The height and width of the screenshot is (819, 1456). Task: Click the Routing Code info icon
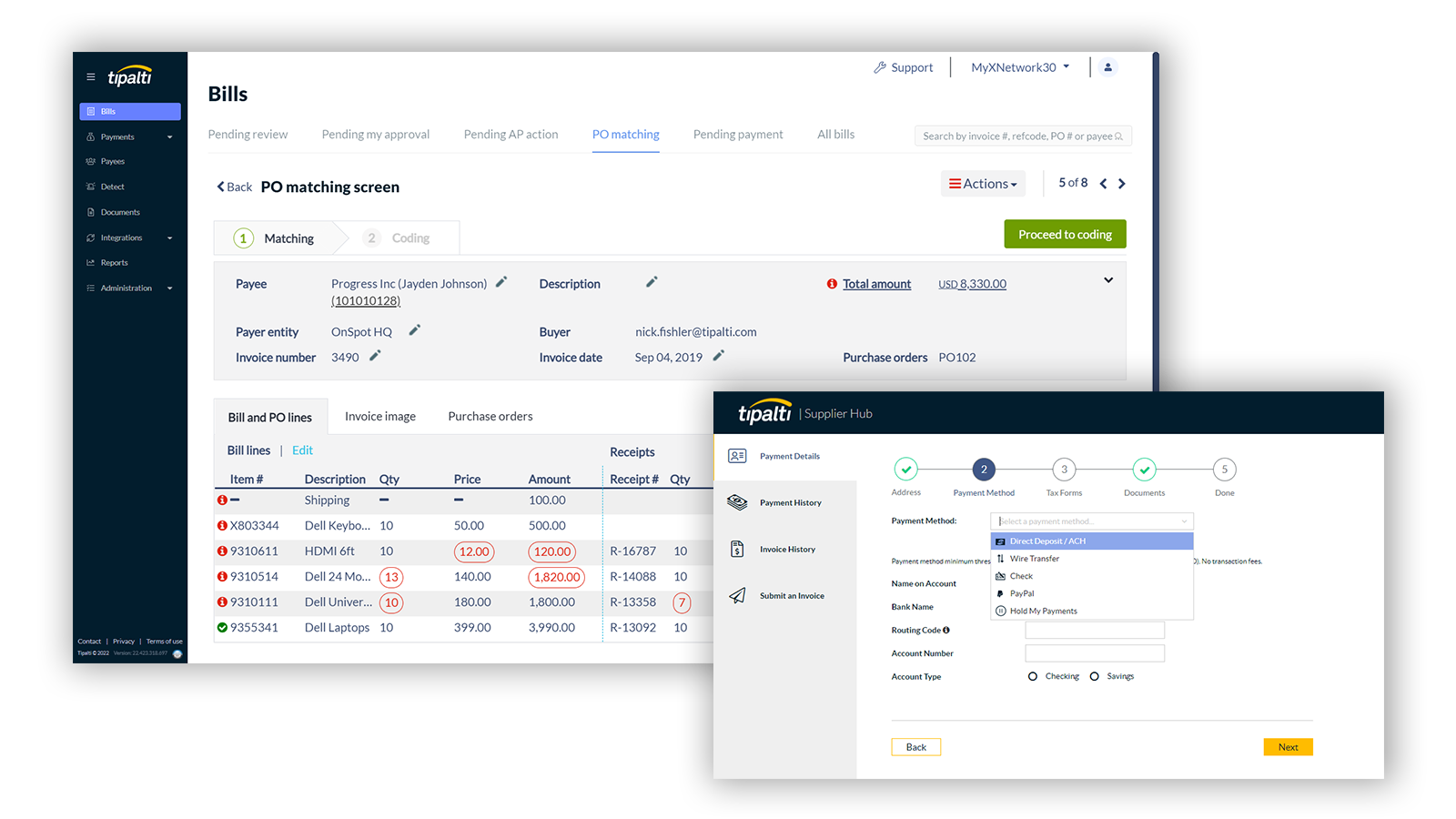pos(946,630)
